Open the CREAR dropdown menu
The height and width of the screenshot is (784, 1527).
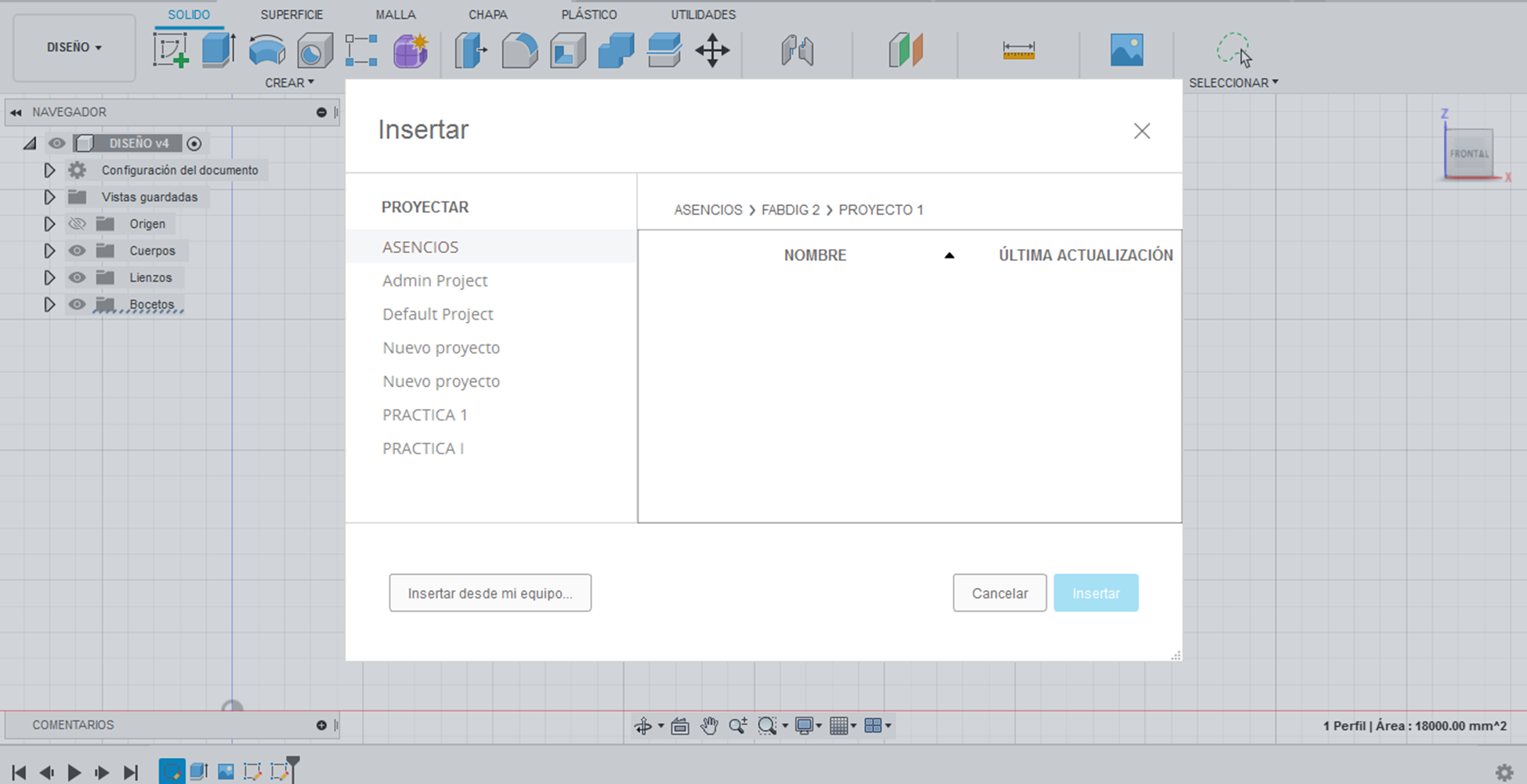click(289, 82)
